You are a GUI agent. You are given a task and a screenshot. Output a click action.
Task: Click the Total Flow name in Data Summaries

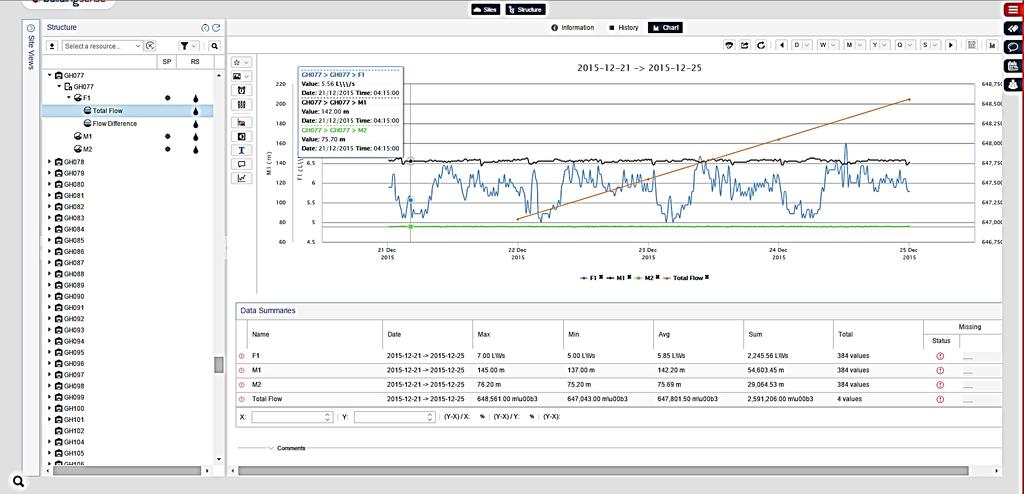tap(267, 399)
